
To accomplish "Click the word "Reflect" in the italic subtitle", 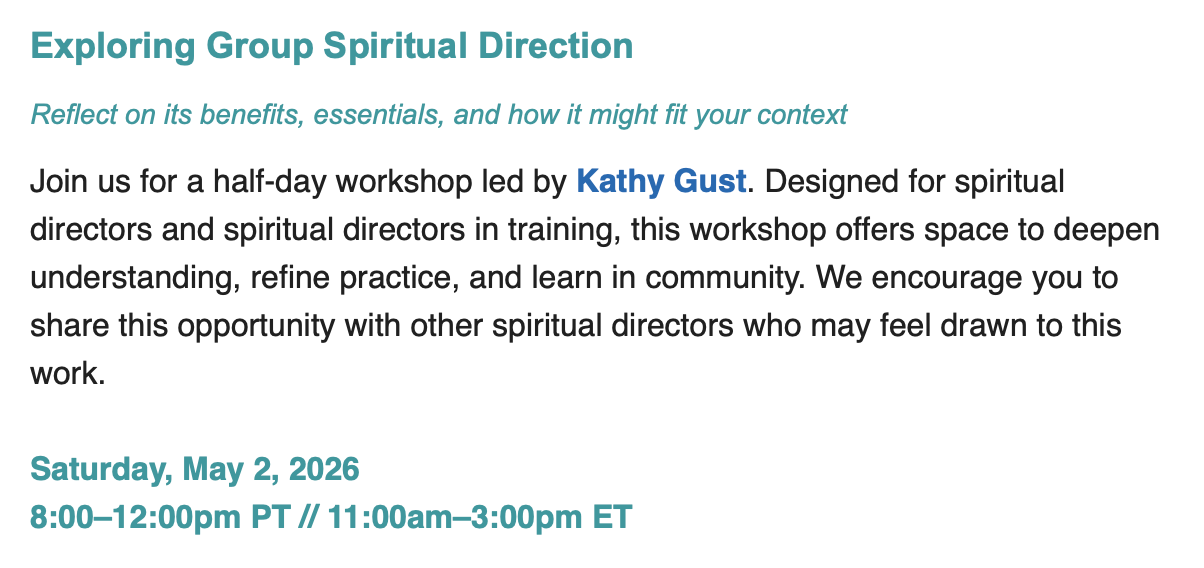I will pos(72,115).
